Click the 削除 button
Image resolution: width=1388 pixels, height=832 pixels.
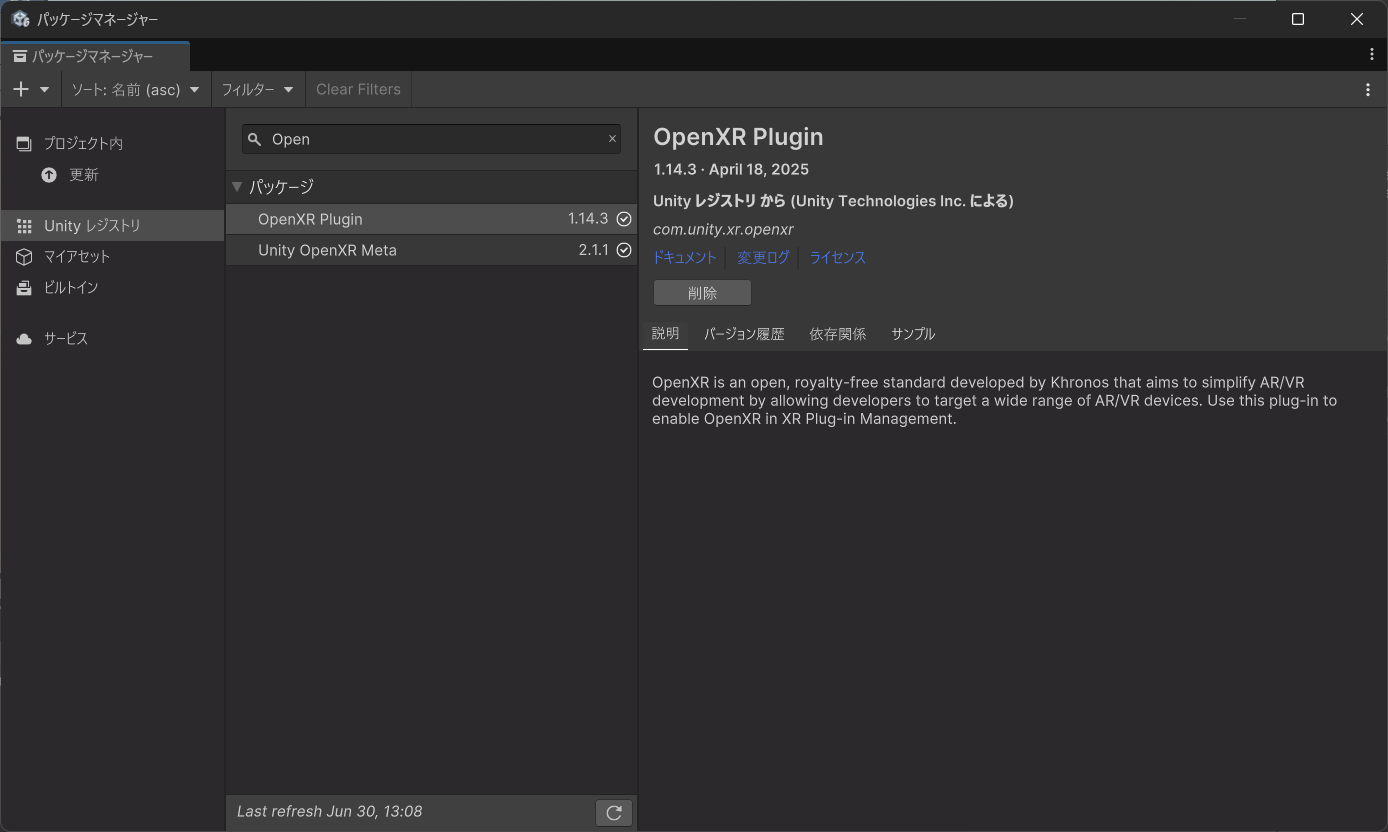point(702,293)
